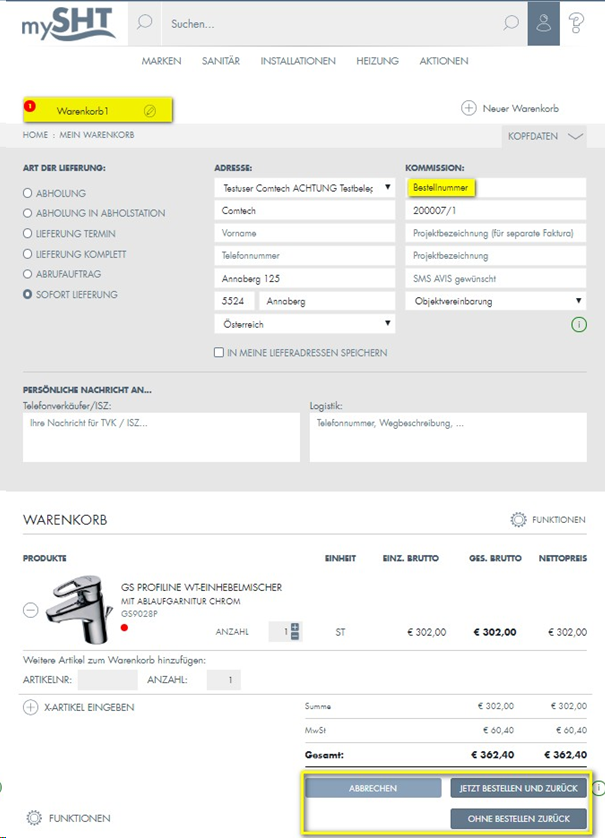Screen dimensions: 605x838
Task: Click the plus icon for Neuer Warenkorb
Action: point(469,108)
